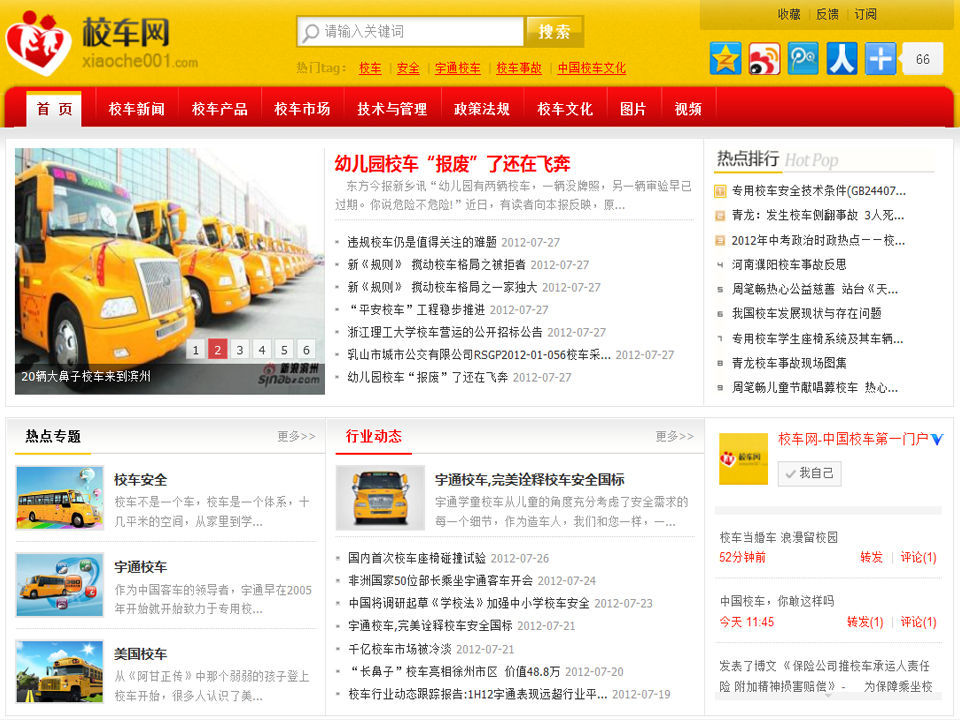This screenshot has width=960, height=720.
Task: Click the 搜索 search button
Action: tap(555, 31)
